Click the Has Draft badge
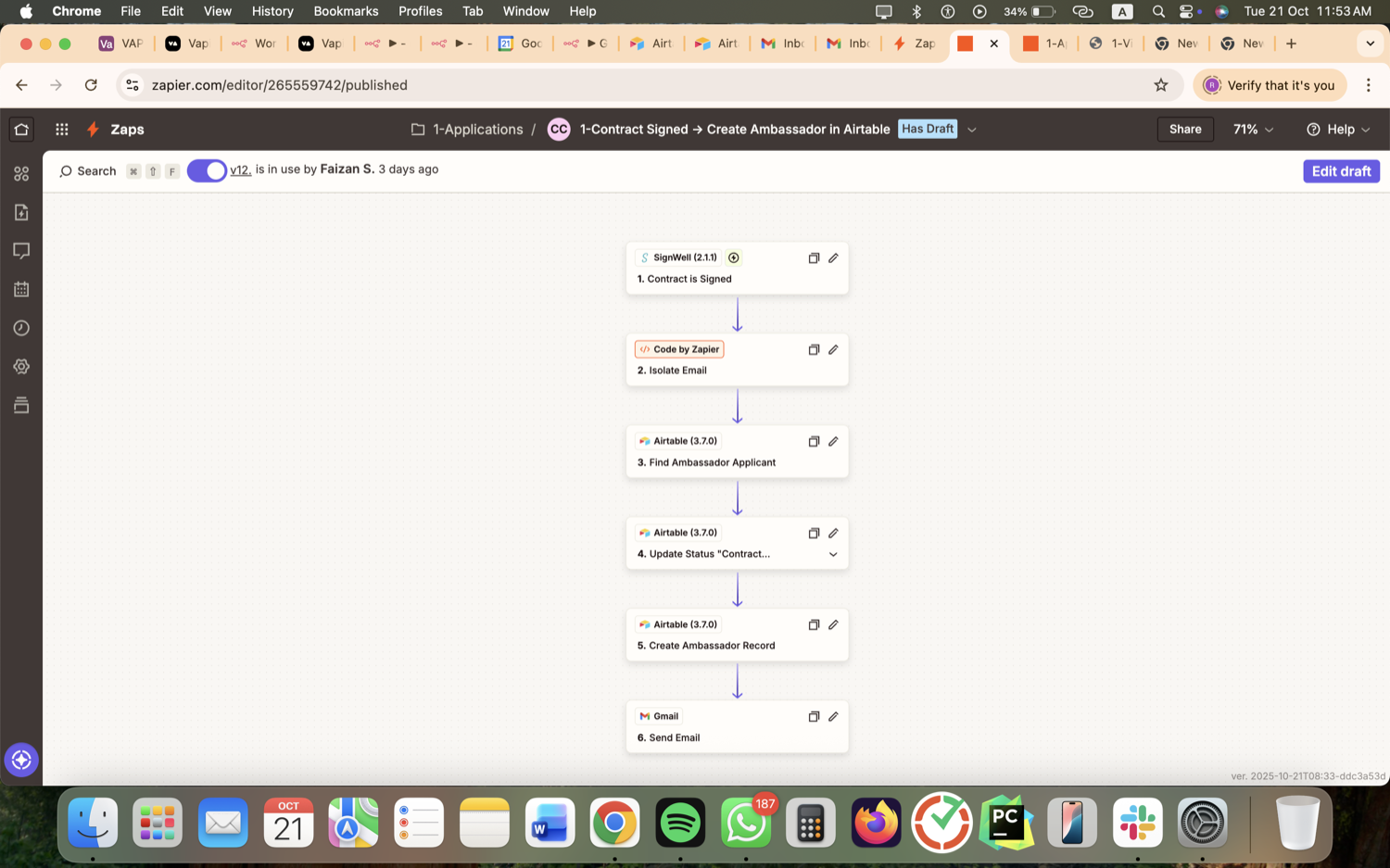The width and height of the screenshot is (1390, 868). tap(928, 129)
